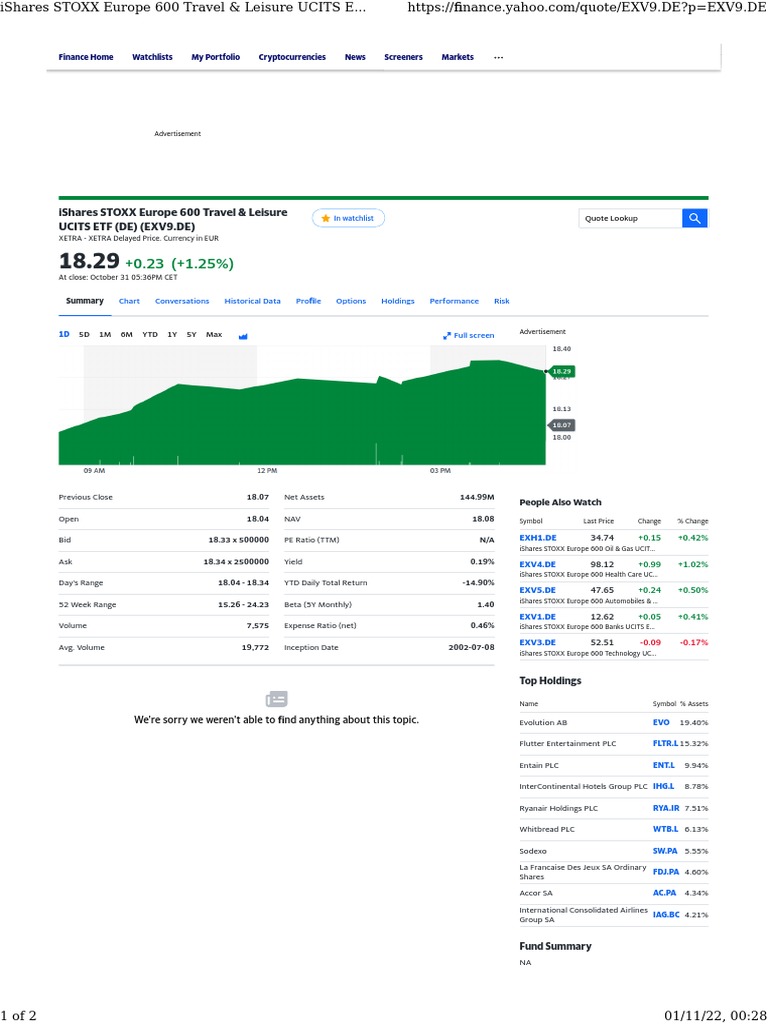The width and height of the screenshot is (768, 1024).
Task: Open Screeners page
Action: point(403,57)
